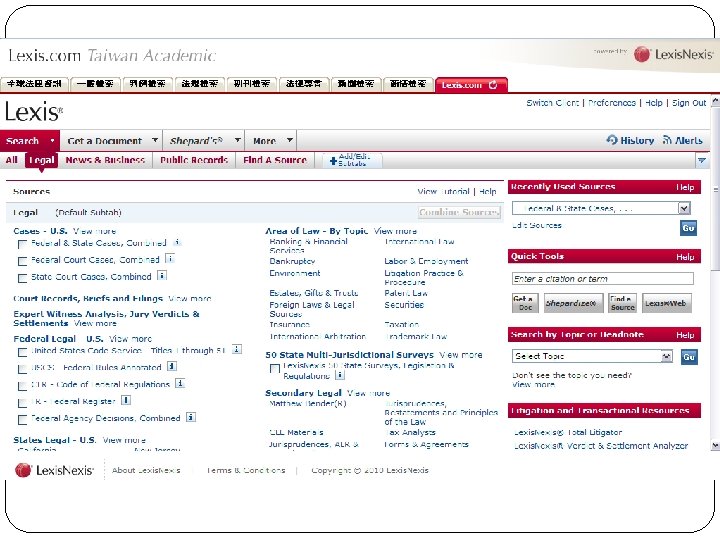Click Go next to Select Topic

(x=689, y=357)
